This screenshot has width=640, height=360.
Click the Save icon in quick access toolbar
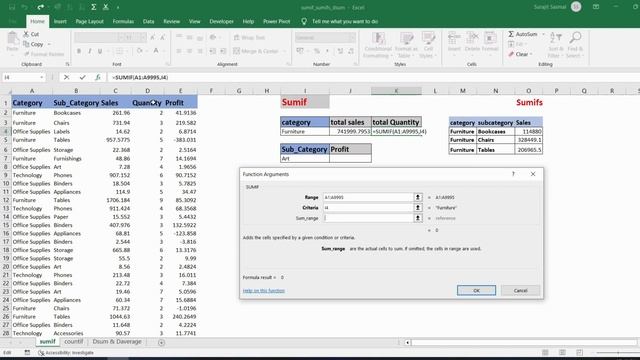(x=12, y=7)
